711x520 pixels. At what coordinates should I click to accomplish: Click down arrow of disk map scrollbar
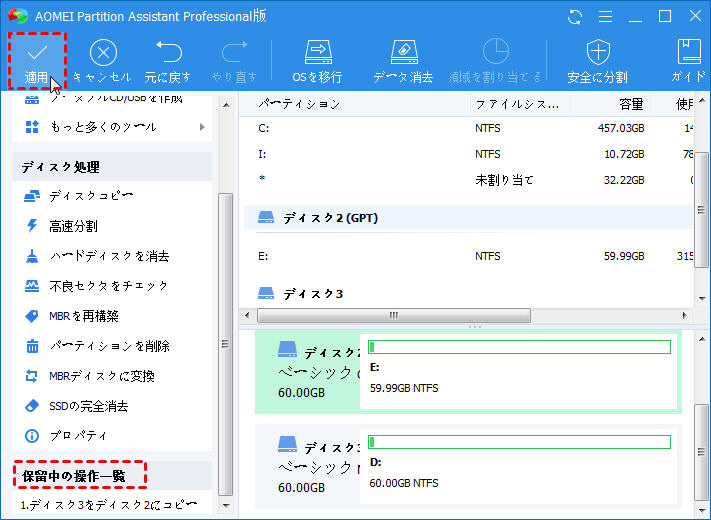tap(702, 511)
